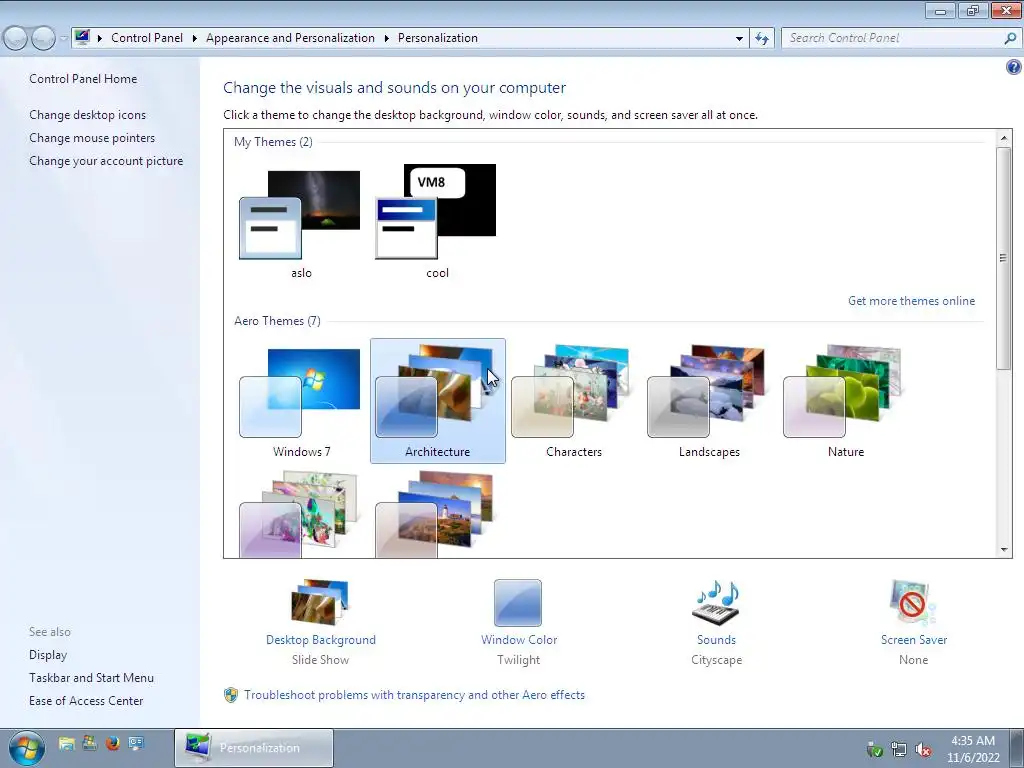Image resolution: width=1024 pixels, height=768 pixels.
Task: Open the network tray icon
Action: [899, 750]
